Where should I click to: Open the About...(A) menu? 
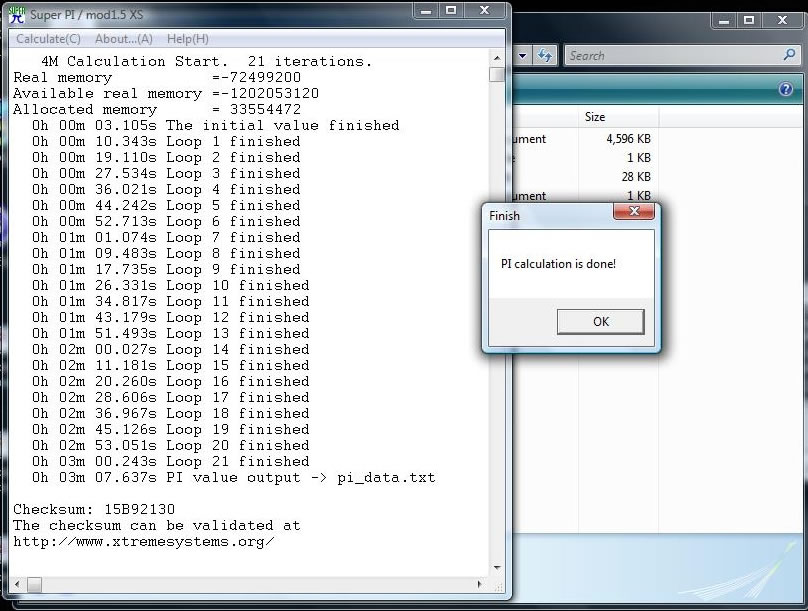point(124,39)
